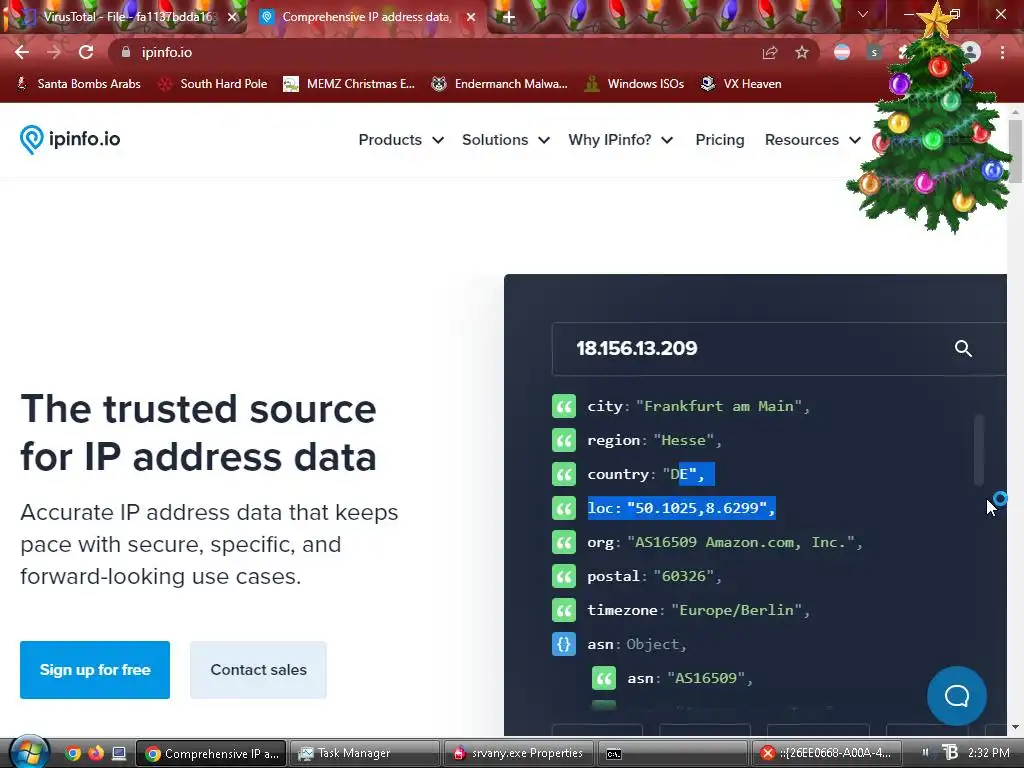The image size is (1024, 768).
Task: Expand the Why IPinfo? menu
Action: pos(620,140)
